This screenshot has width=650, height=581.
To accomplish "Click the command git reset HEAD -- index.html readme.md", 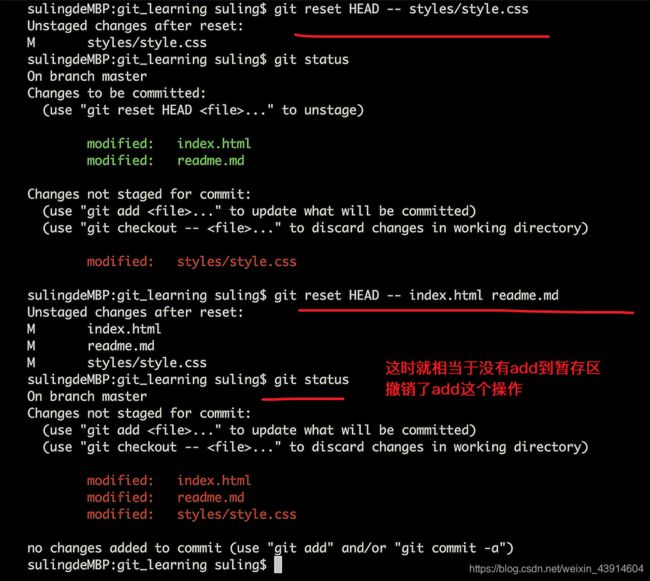I will 416,295.
